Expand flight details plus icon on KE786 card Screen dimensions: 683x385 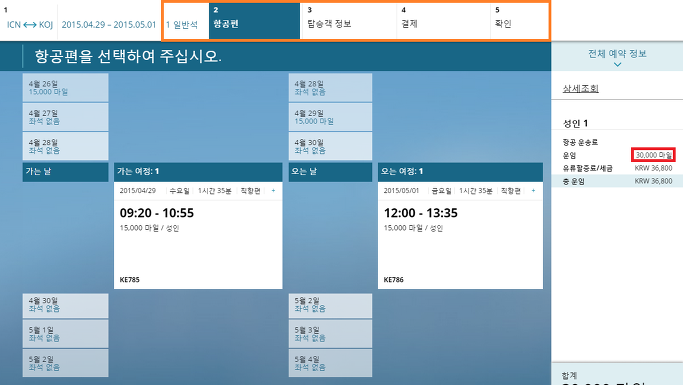pos(533,191)
